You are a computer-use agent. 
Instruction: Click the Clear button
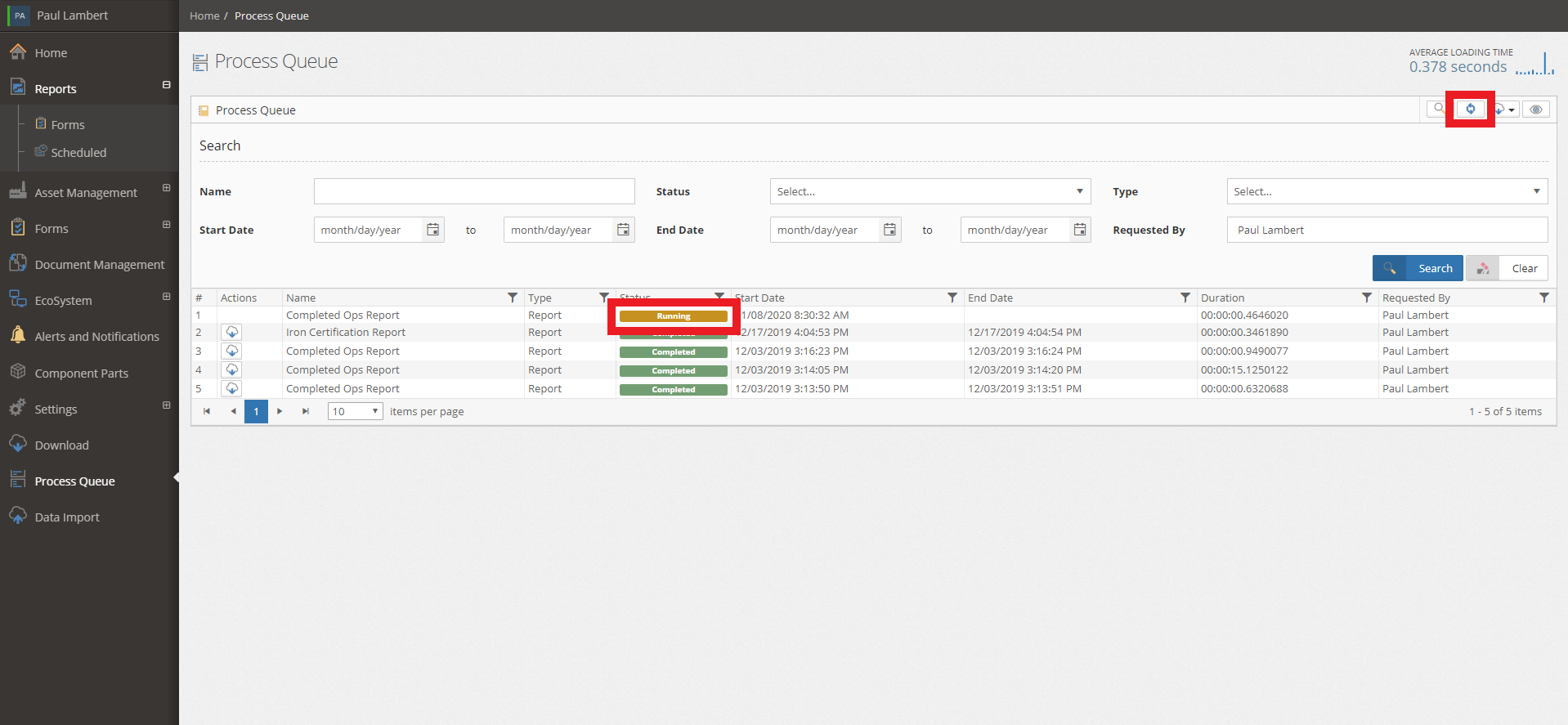pyautogui.click(x=1507, y=268)
